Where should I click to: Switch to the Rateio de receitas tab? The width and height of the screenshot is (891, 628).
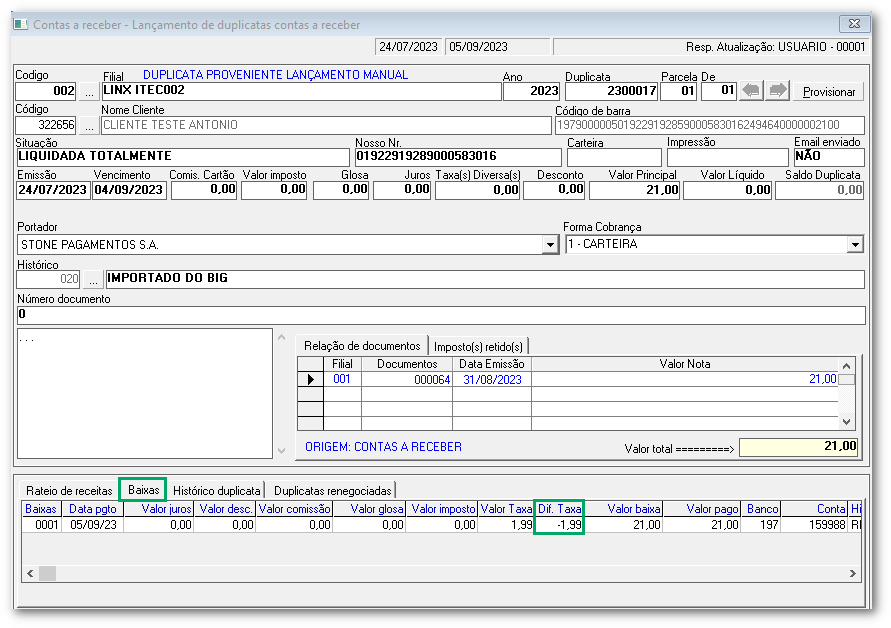[x=69, y=490]
